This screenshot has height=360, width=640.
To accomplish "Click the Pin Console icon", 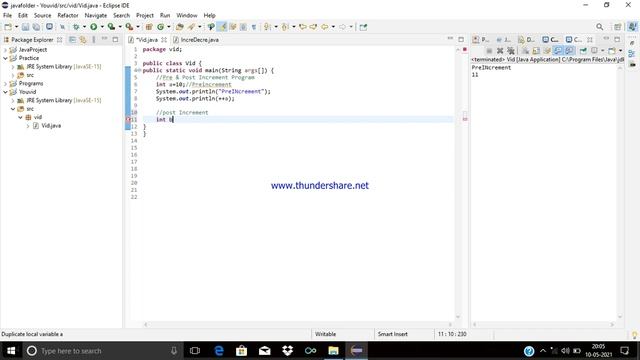I will (x=583, y=51).
